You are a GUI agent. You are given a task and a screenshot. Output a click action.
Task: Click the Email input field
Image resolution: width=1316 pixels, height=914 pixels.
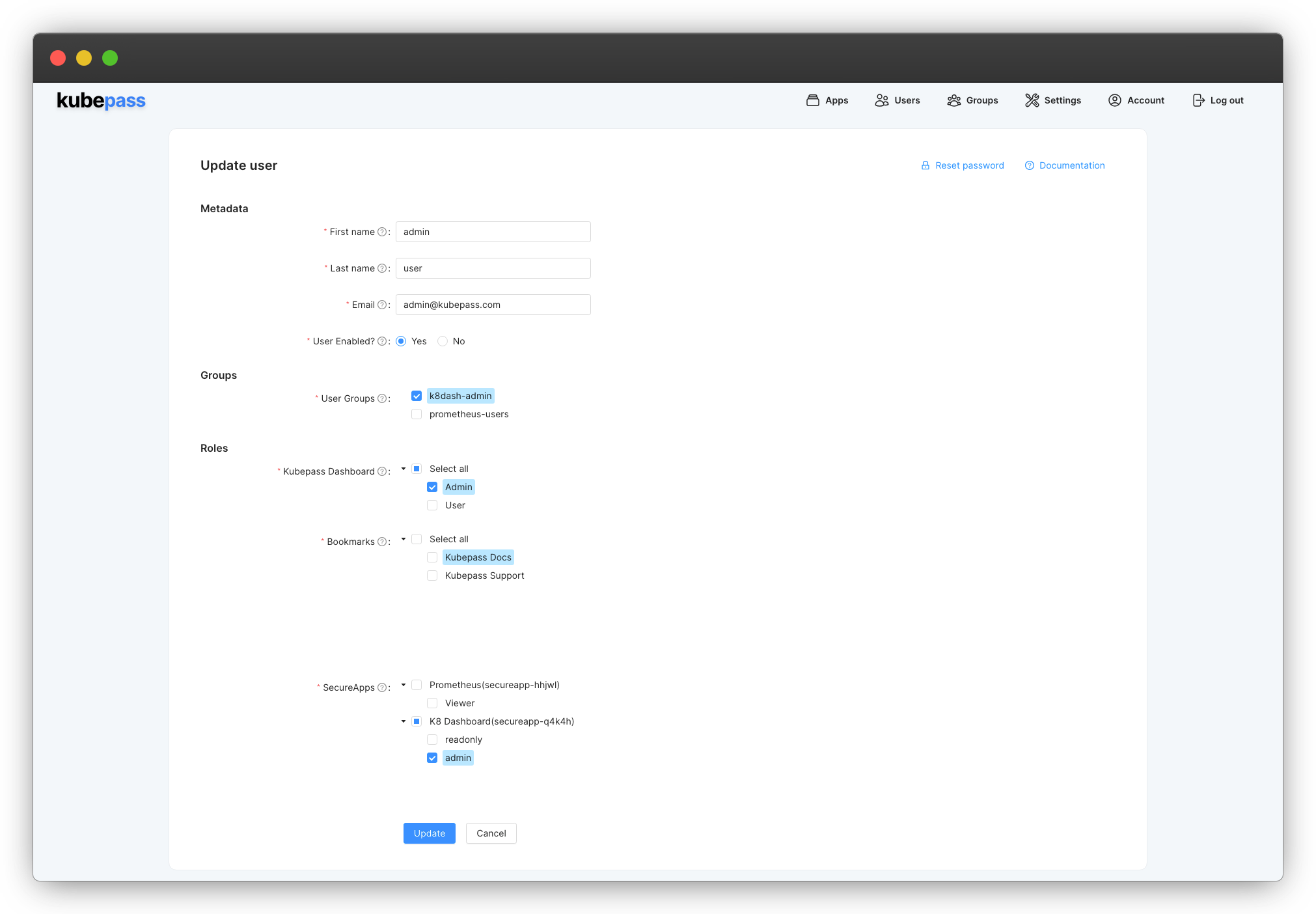492,305
